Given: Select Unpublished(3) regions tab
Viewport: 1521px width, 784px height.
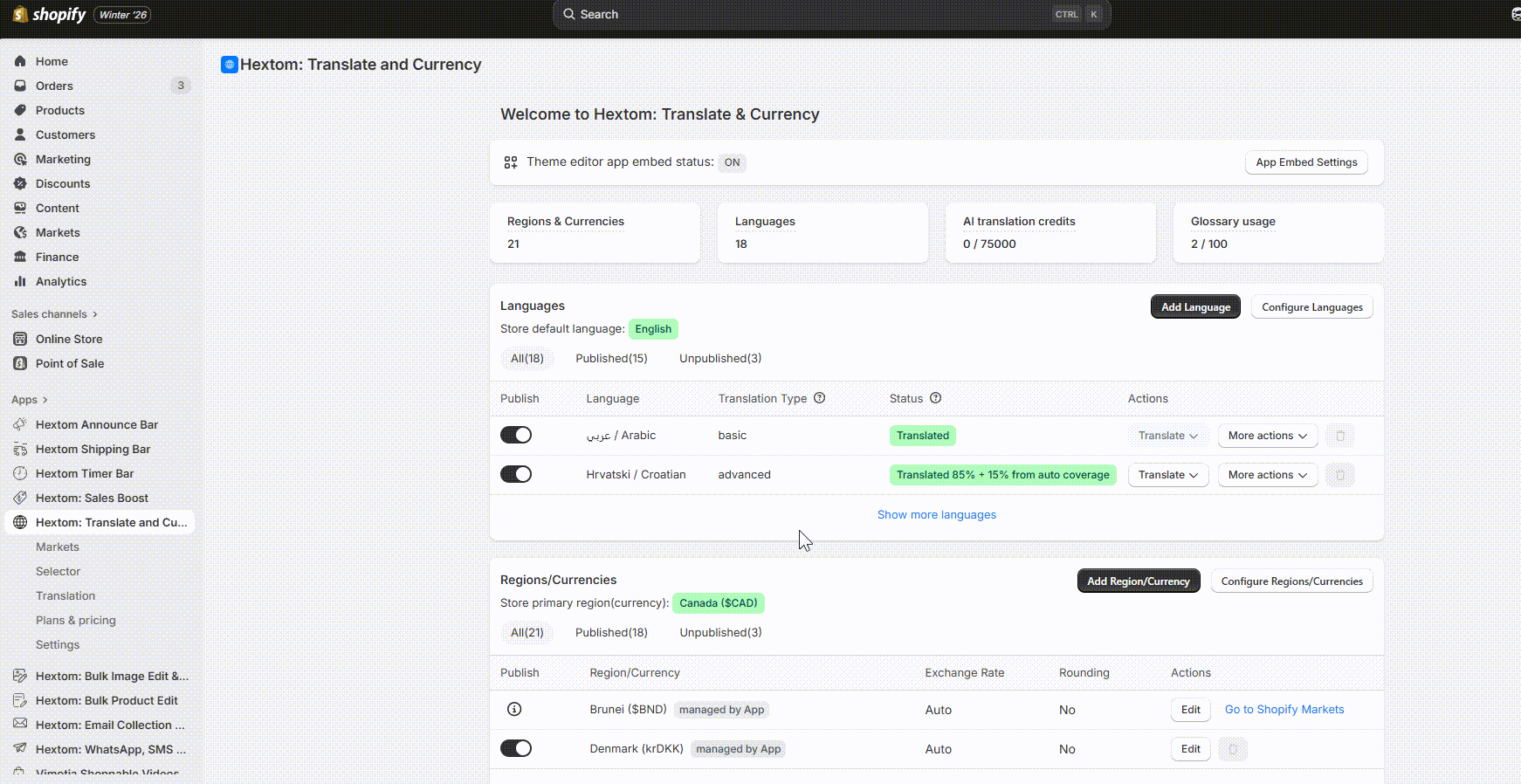Looking at the screenshot, I should [720, 632].
